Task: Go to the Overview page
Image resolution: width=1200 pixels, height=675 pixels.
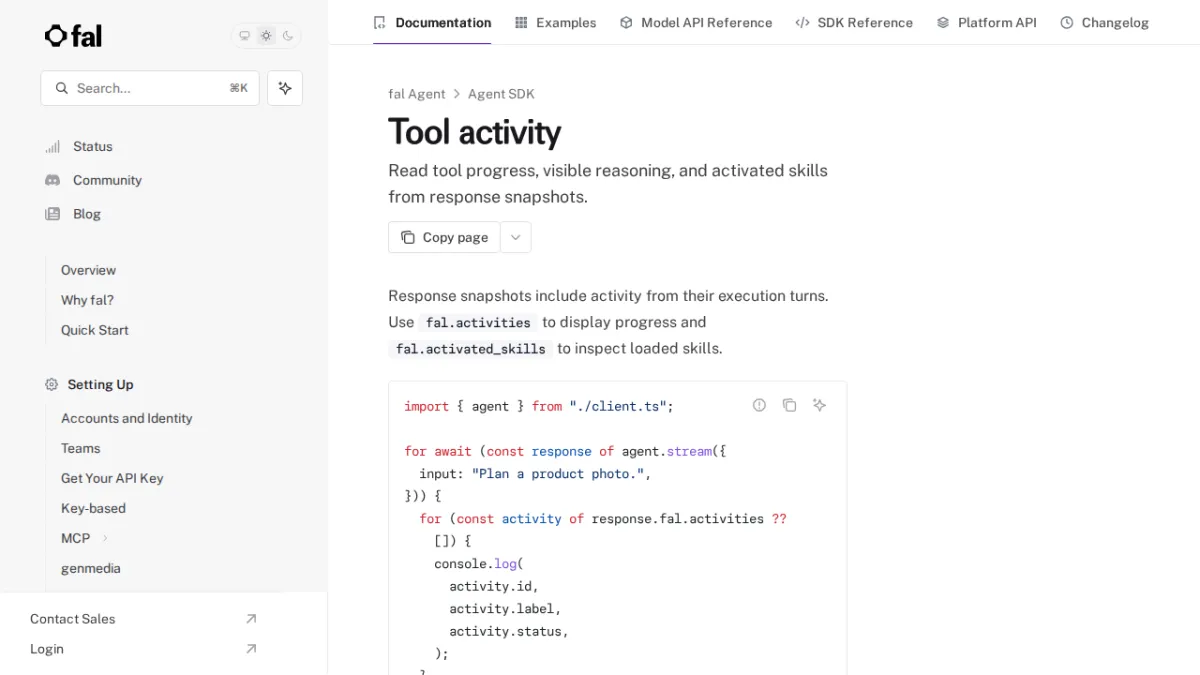Action: point(88,270)
